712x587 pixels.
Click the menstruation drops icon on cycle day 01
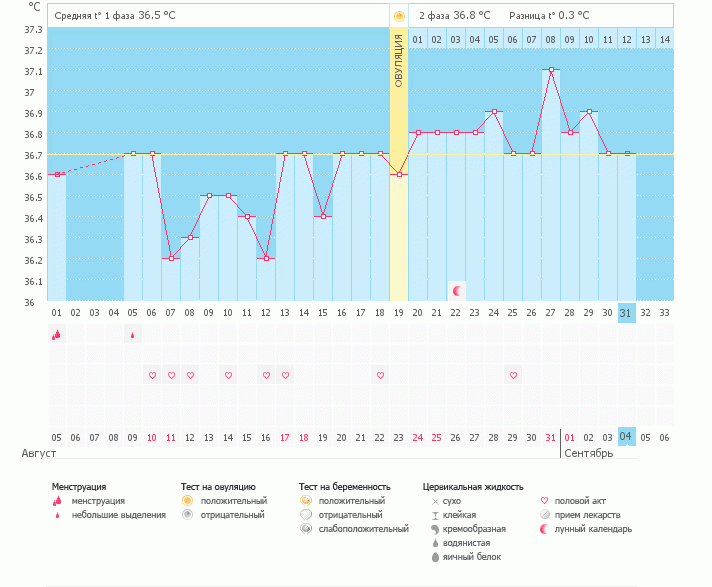(56, 335)
